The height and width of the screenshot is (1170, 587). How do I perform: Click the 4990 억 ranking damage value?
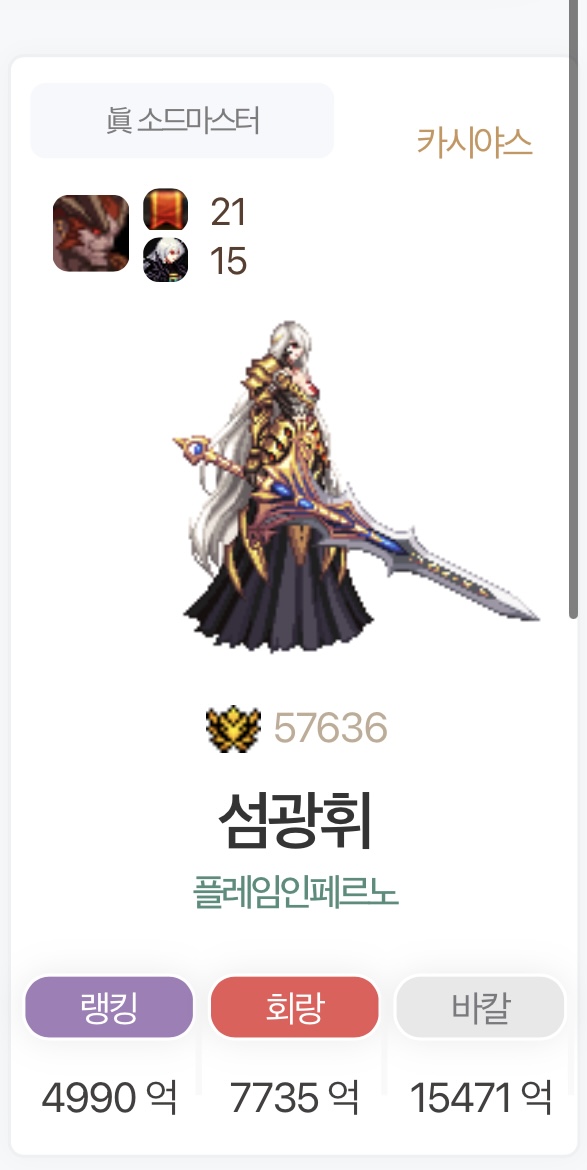[x=110, y=1098]
